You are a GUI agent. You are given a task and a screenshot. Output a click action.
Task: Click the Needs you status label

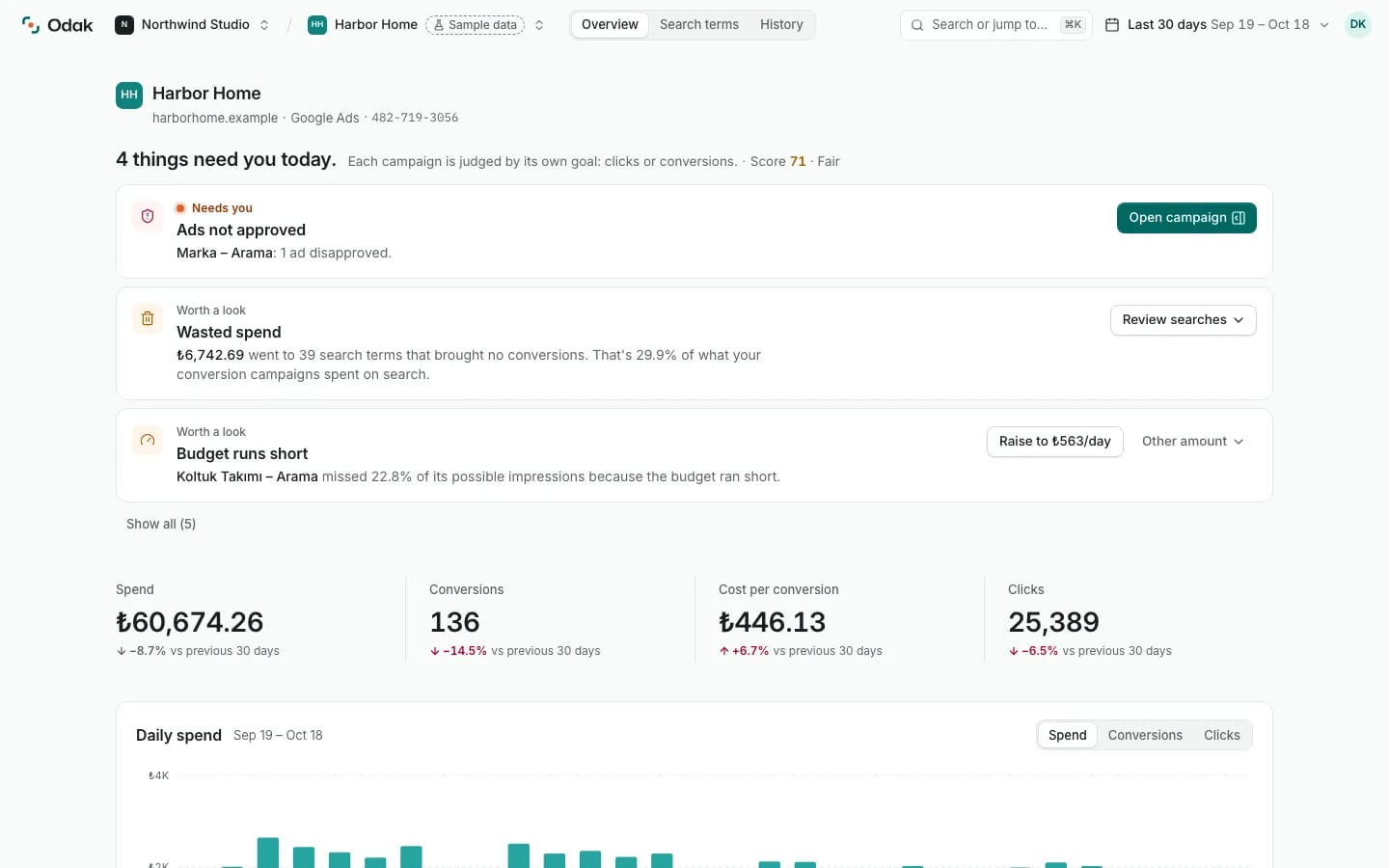[x=222, y=208]
